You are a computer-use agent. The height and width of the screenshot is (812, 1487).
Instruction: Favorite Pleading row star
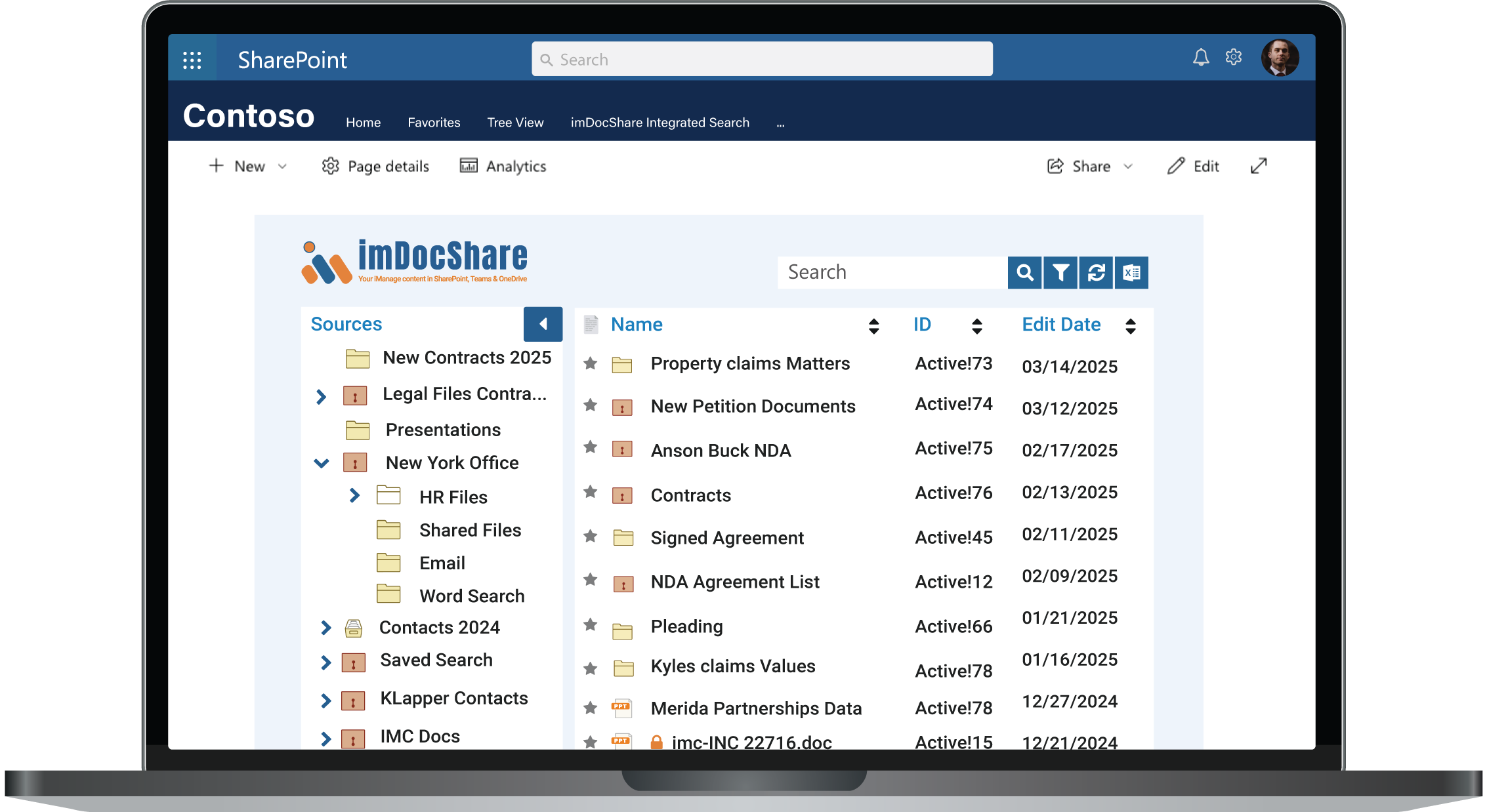591,624
